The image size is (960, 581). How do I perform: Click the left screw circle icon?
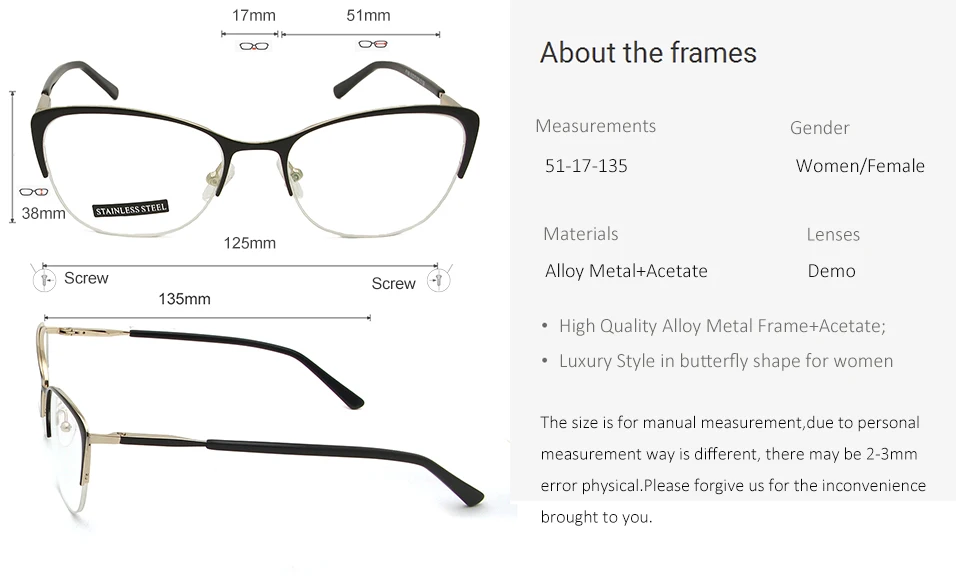pos(44,280)
